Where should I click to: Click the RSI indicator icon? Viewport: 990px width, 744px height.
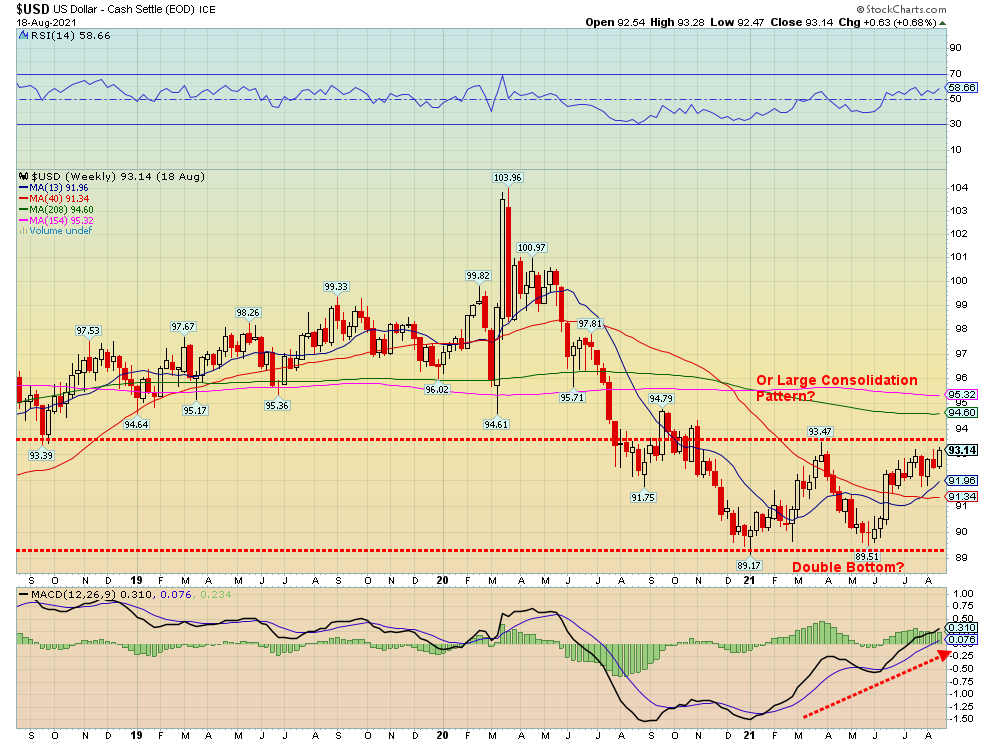(x=22, y=35)
